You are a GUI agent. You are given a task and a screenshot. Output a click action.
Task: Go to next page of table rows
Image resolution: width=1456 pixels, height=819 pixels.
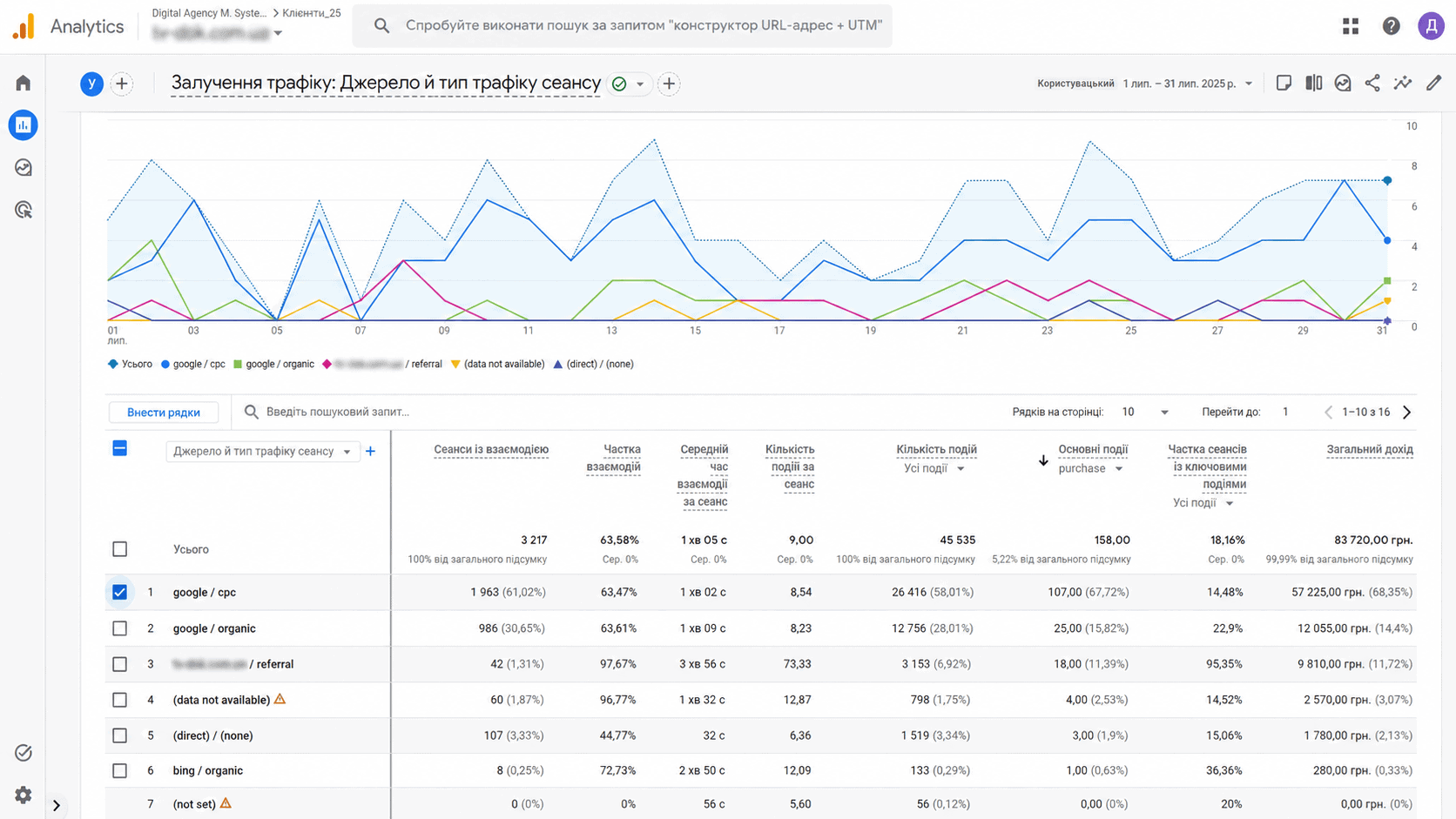coord(1406,412)
